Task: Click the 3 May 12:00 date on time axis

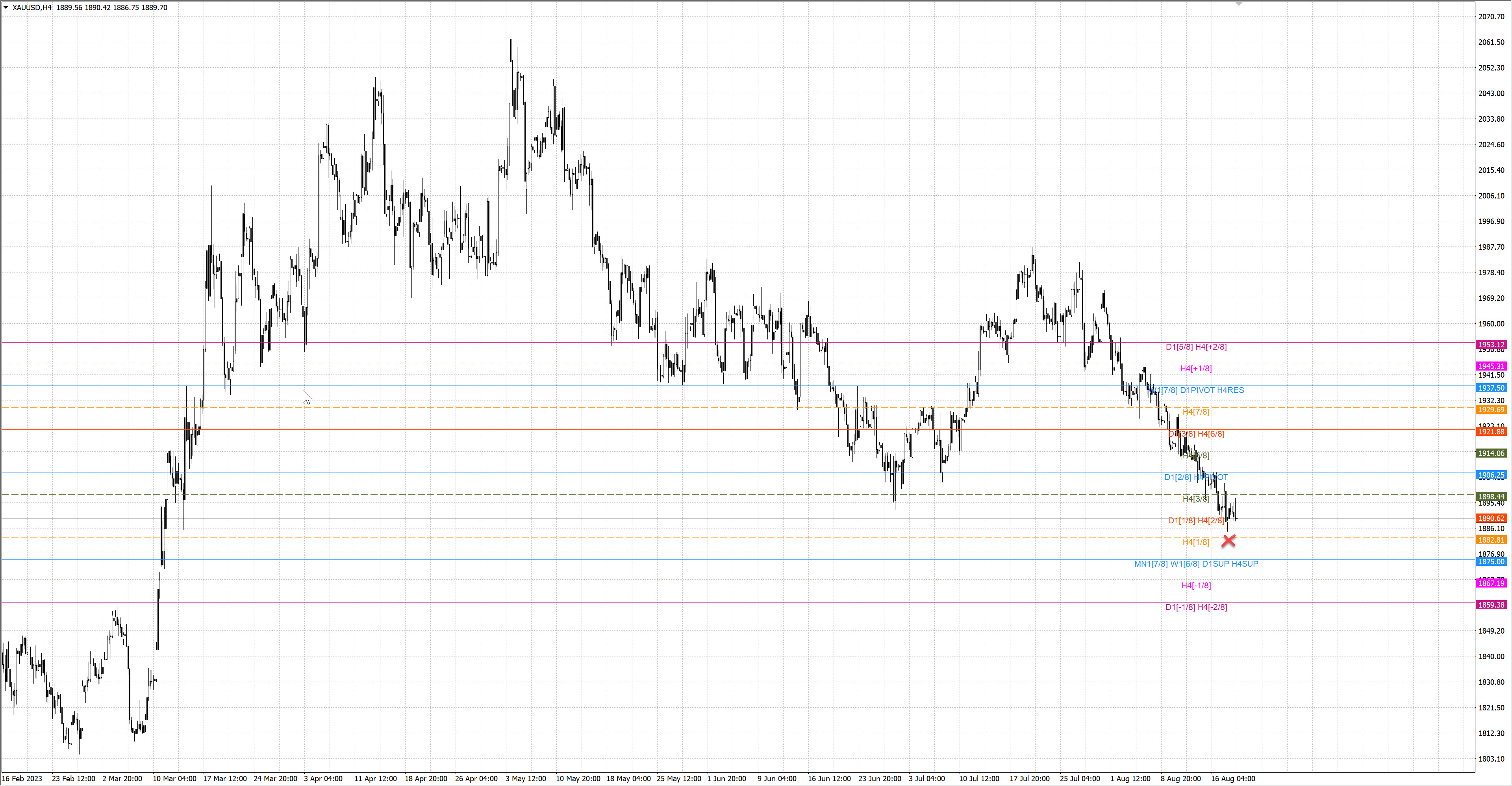Action: click(525, 779)
